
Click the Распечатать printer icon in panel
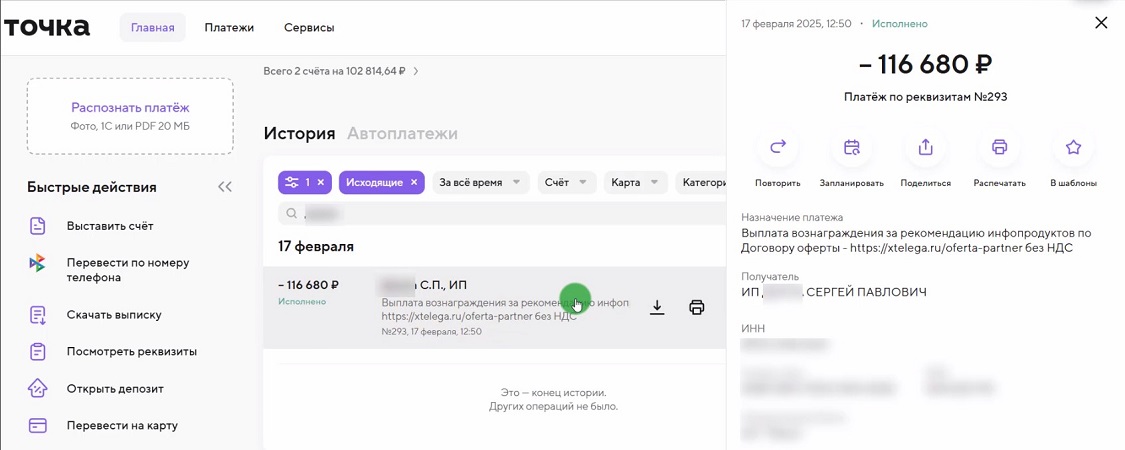point(999,147)
